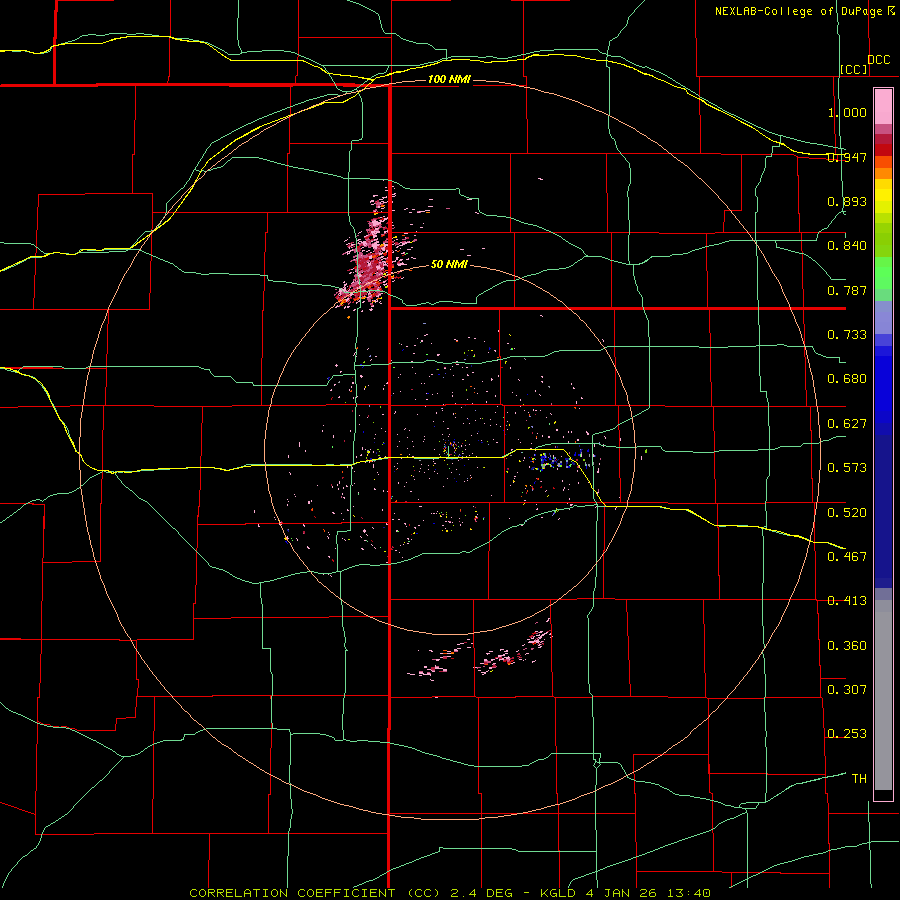Select the 0.520 color scale value
The width and height of the screenshot is (900, 900).
pos(847,513)
